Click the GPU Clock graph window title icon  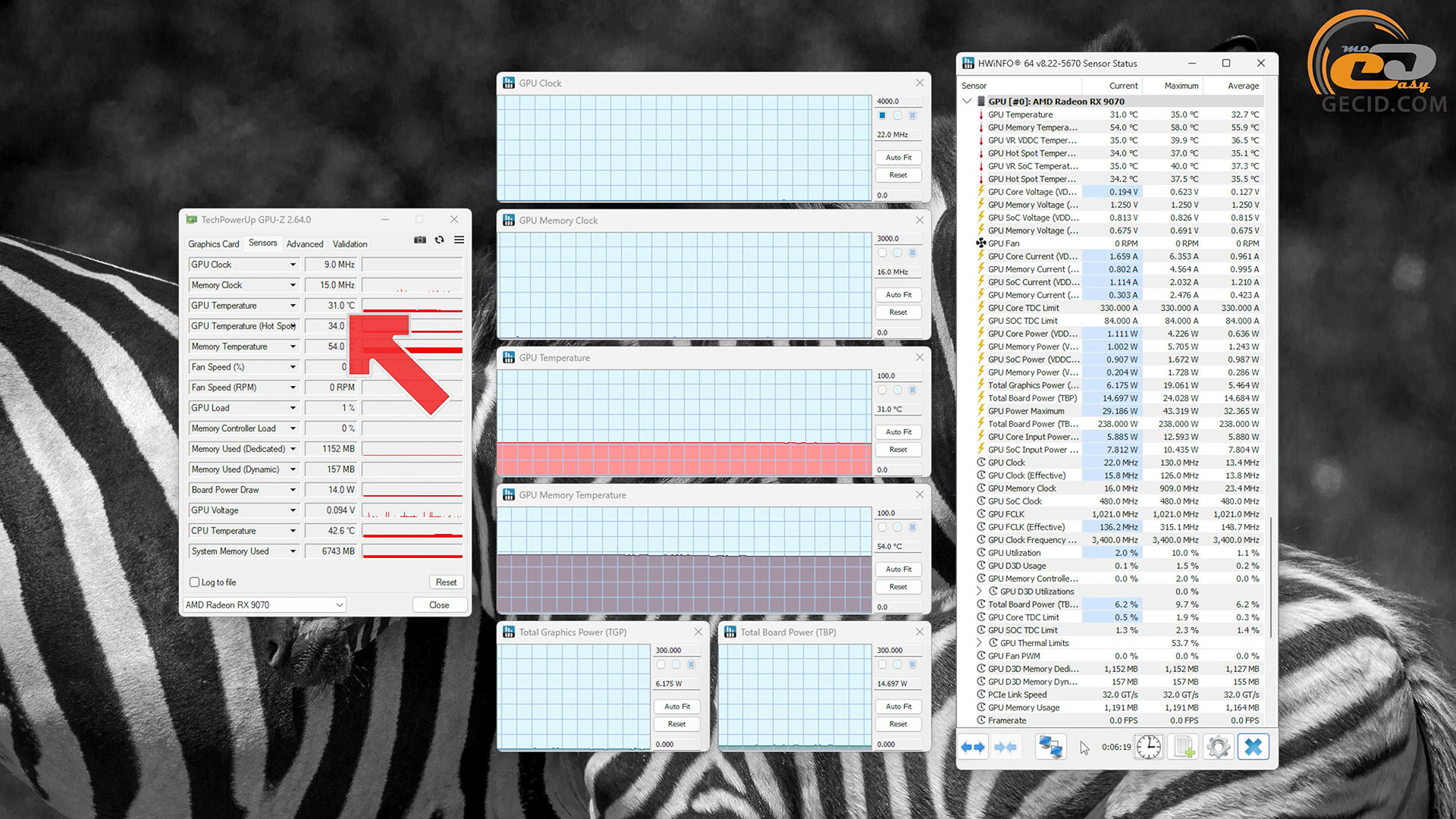point(509,83)
